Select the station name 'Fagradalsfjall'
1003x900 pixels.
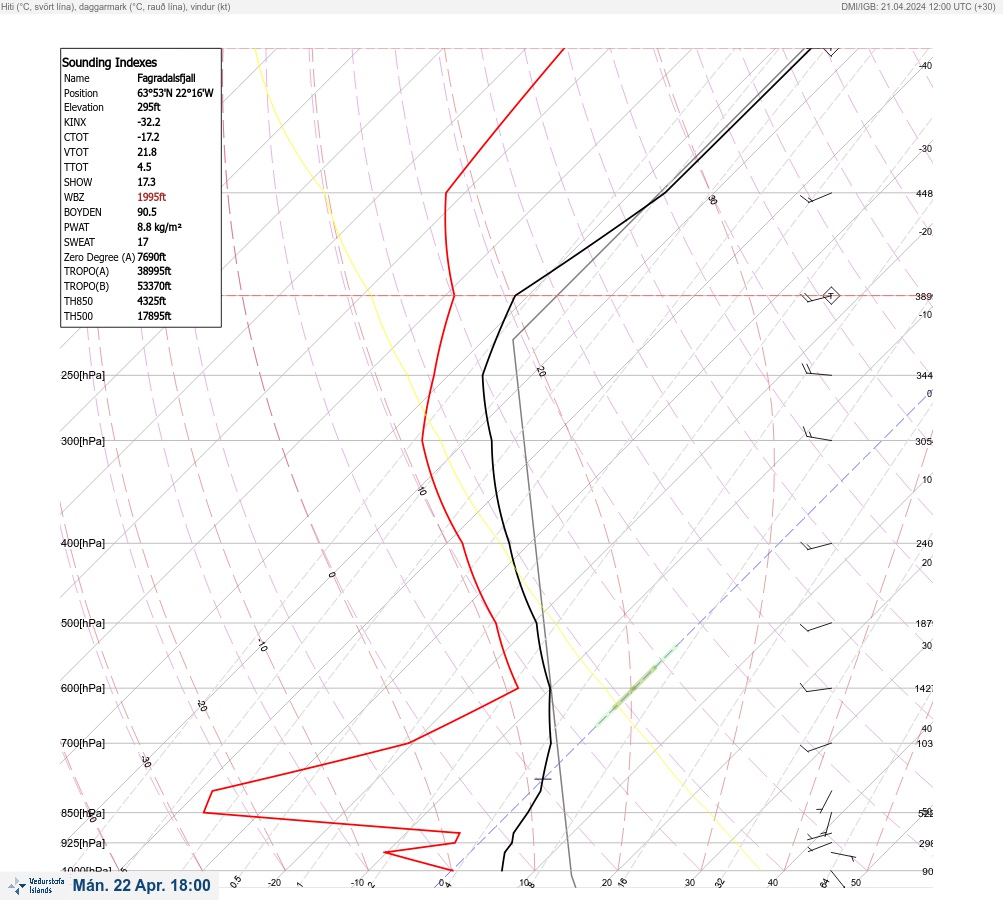[x=166, y=78]
